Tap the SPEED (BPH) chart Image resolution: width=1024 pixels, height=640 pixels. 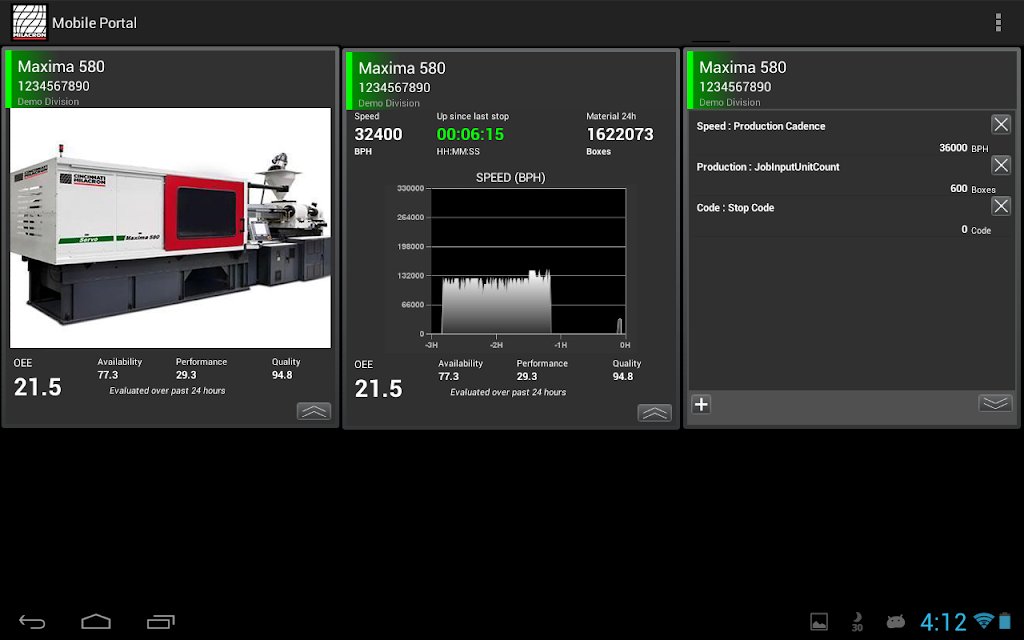click(510, 262)
